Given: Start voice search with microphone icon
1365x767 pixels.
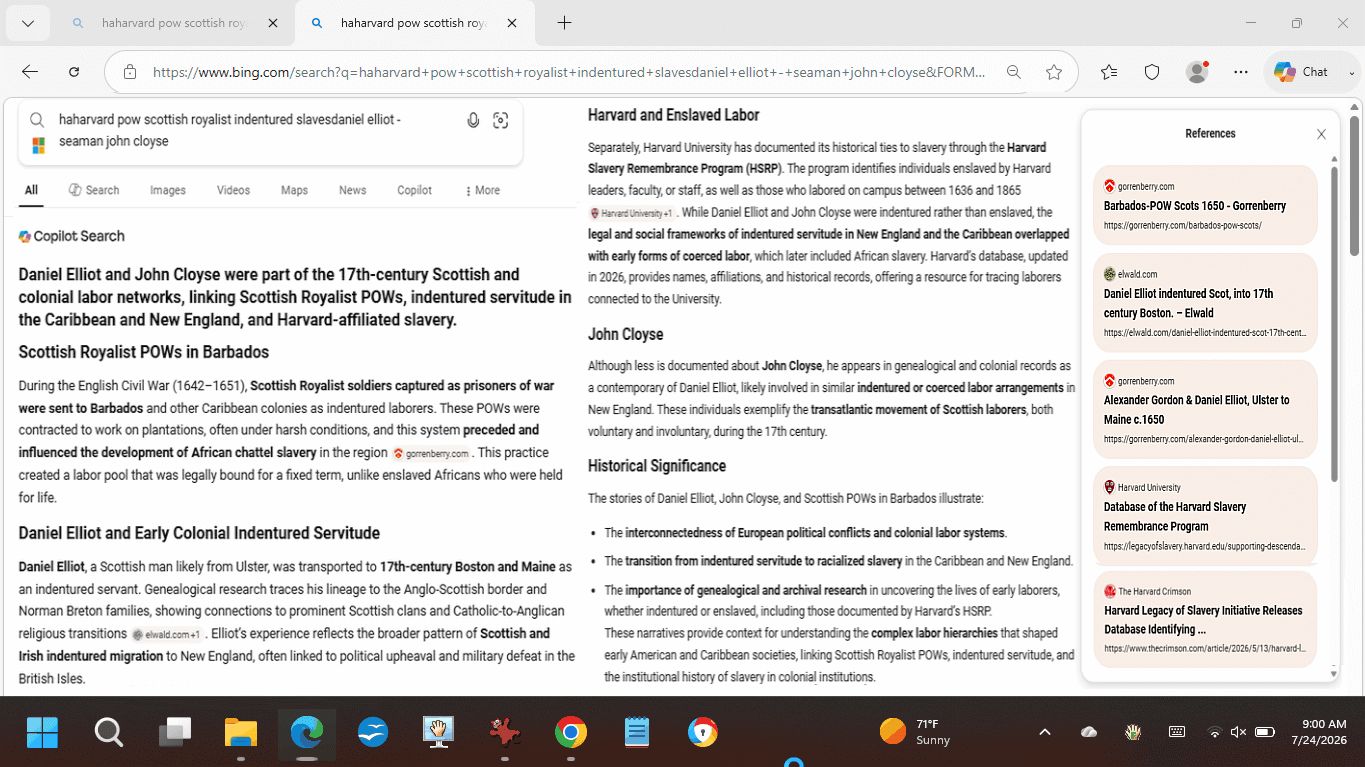Looking at the screenshot, I should 473,120.
